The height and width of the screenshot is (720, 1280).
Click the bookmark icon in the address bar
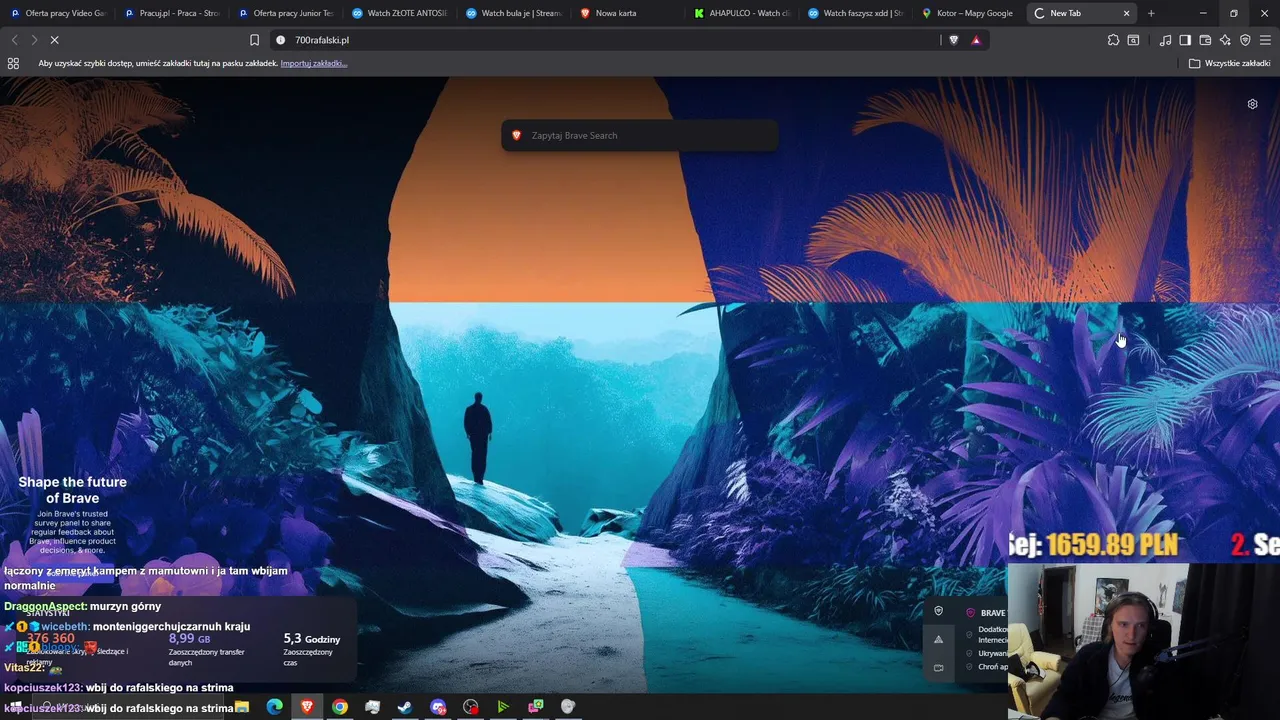[254, 40]
